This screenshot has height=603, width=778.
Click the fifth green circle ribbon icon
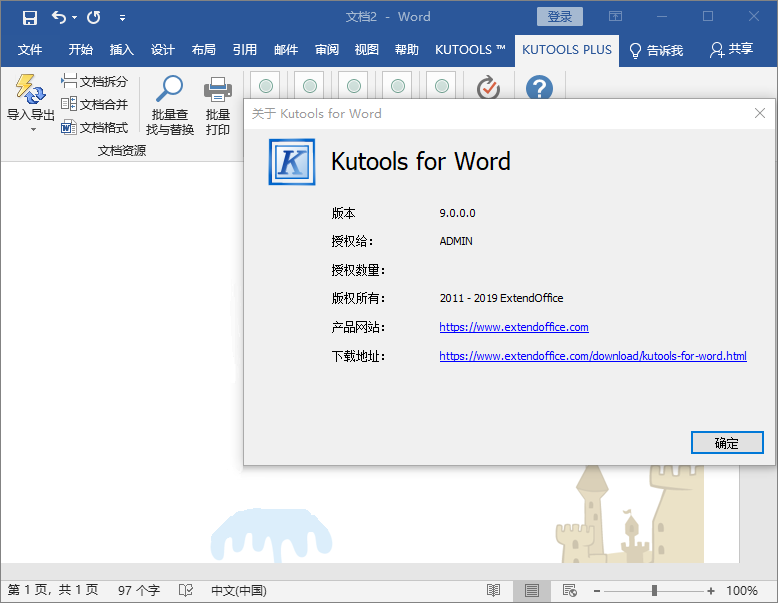point(442,86)
